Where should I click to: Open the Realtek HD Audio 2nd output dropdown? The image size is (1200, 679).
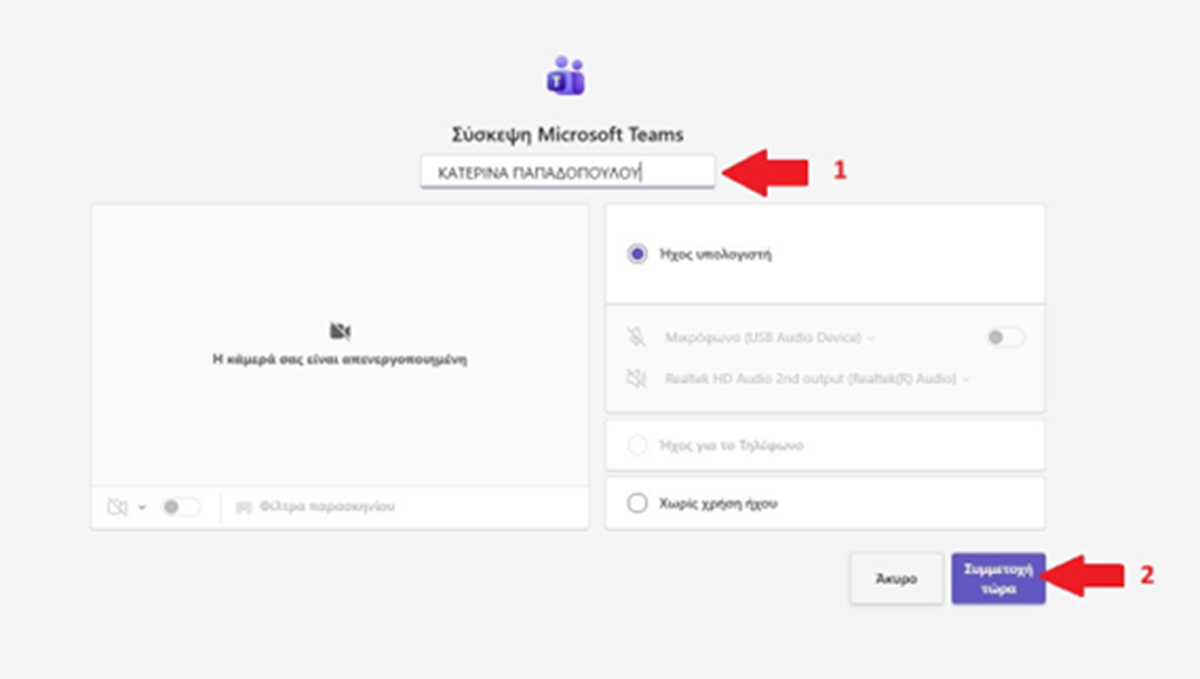(817, 379)
